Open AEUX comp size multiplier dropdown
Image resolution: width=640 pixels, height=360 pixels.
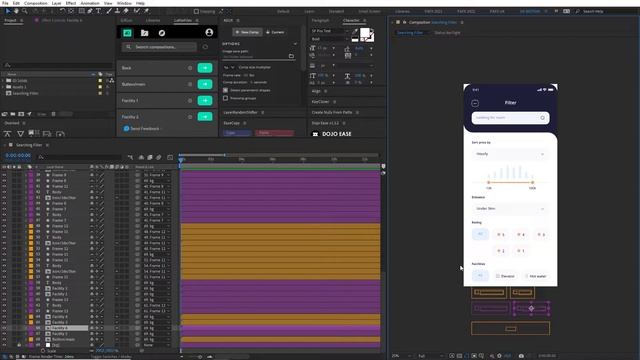[229, 67]
